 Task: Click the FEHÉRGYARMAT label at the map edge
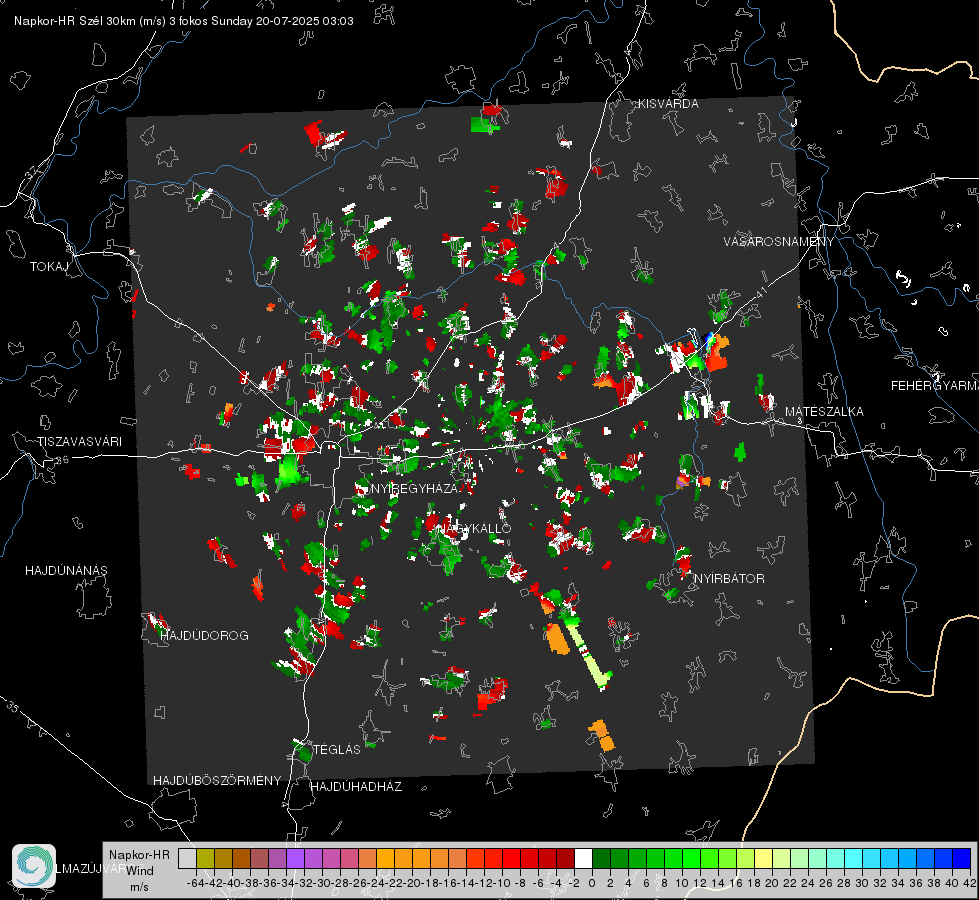934,385
